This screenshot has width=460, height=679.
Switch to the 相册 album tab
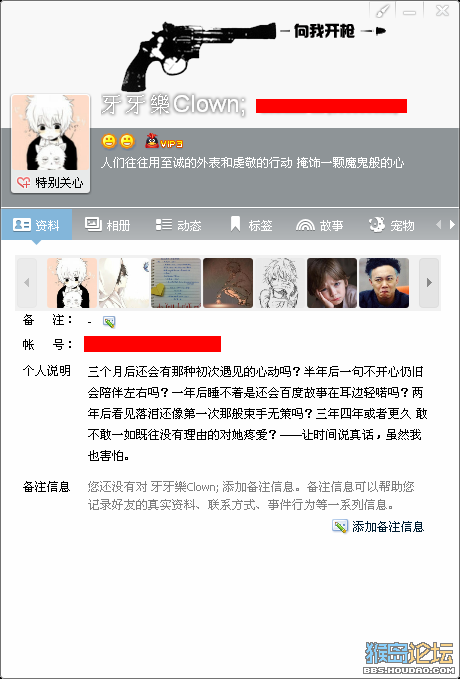click(107, 225)
